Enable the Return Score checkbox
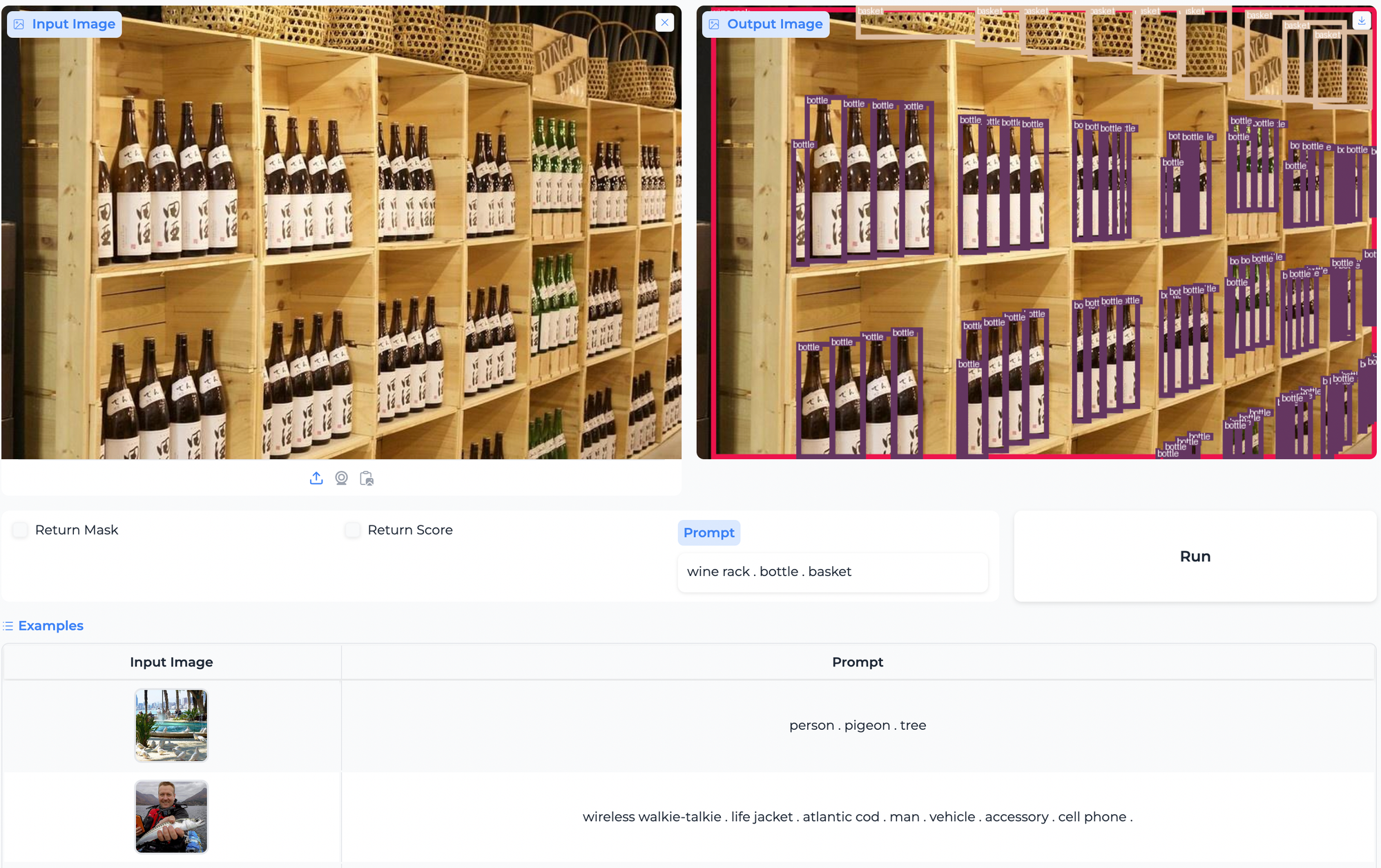The height and width of the screenshot is (868, 1381). [353, 530]
